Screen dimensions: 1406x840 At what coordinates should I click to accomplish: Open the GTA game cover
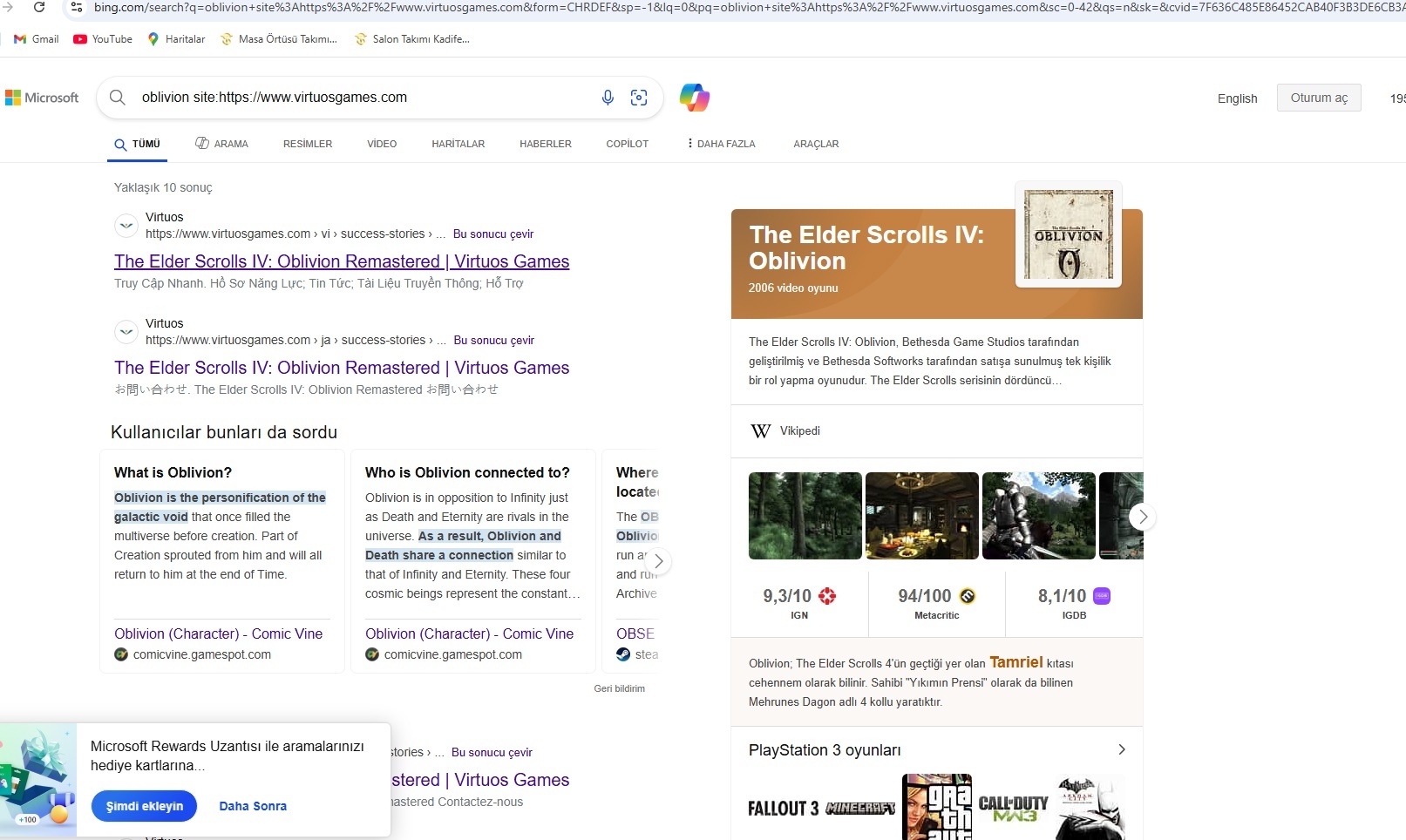[x=937, y=807]
